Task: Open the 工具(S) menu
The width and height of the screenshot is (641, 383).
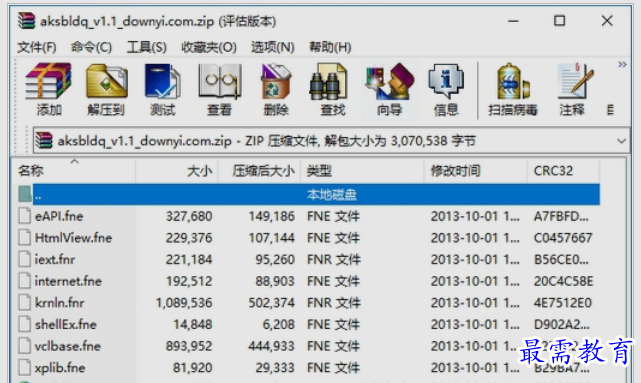Action: pos(146,47)
